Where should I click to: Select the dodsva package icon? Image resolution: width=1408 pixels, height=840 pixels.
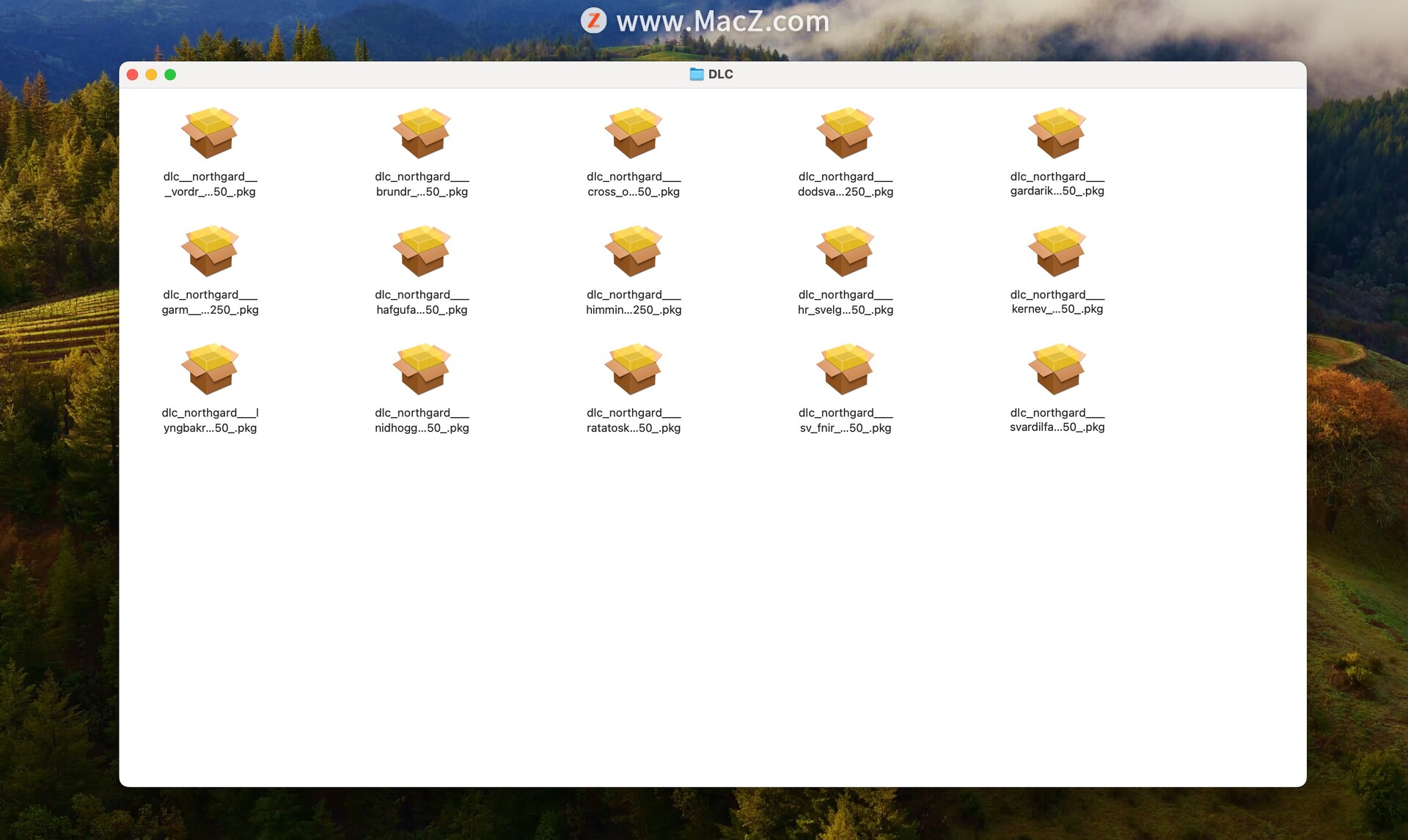tap(846, 133)
